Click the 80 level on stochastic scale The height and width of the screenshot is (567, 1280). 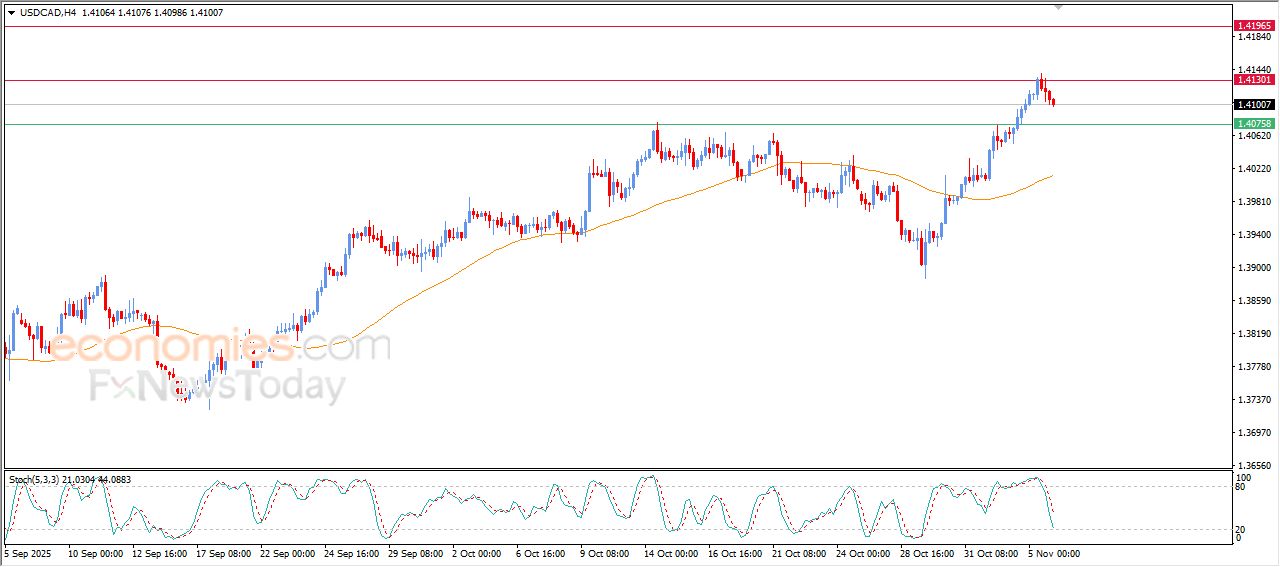[1239, 487]
